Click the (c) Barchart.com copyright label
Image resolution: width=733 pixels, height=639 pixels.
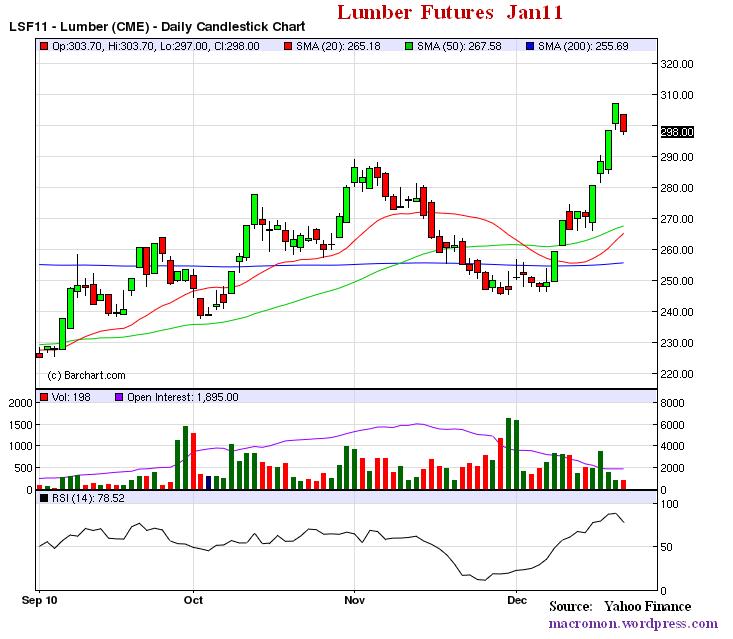tap(87, 375)
